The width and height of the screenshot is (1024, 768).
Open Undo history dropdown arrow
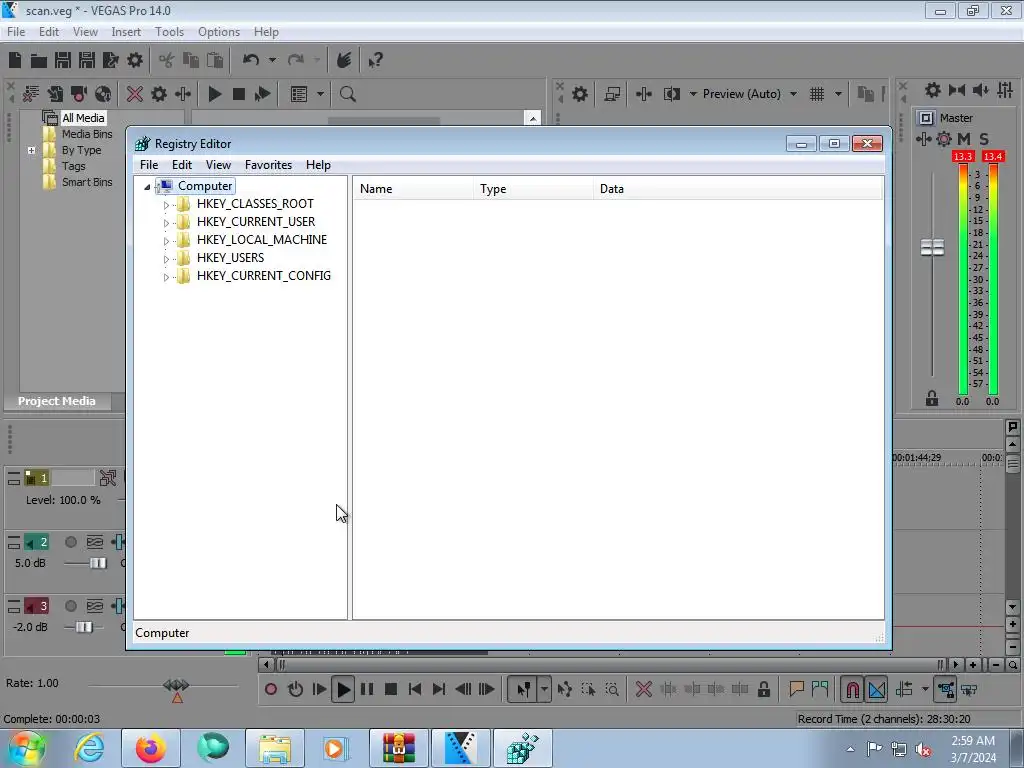(272, 60)
